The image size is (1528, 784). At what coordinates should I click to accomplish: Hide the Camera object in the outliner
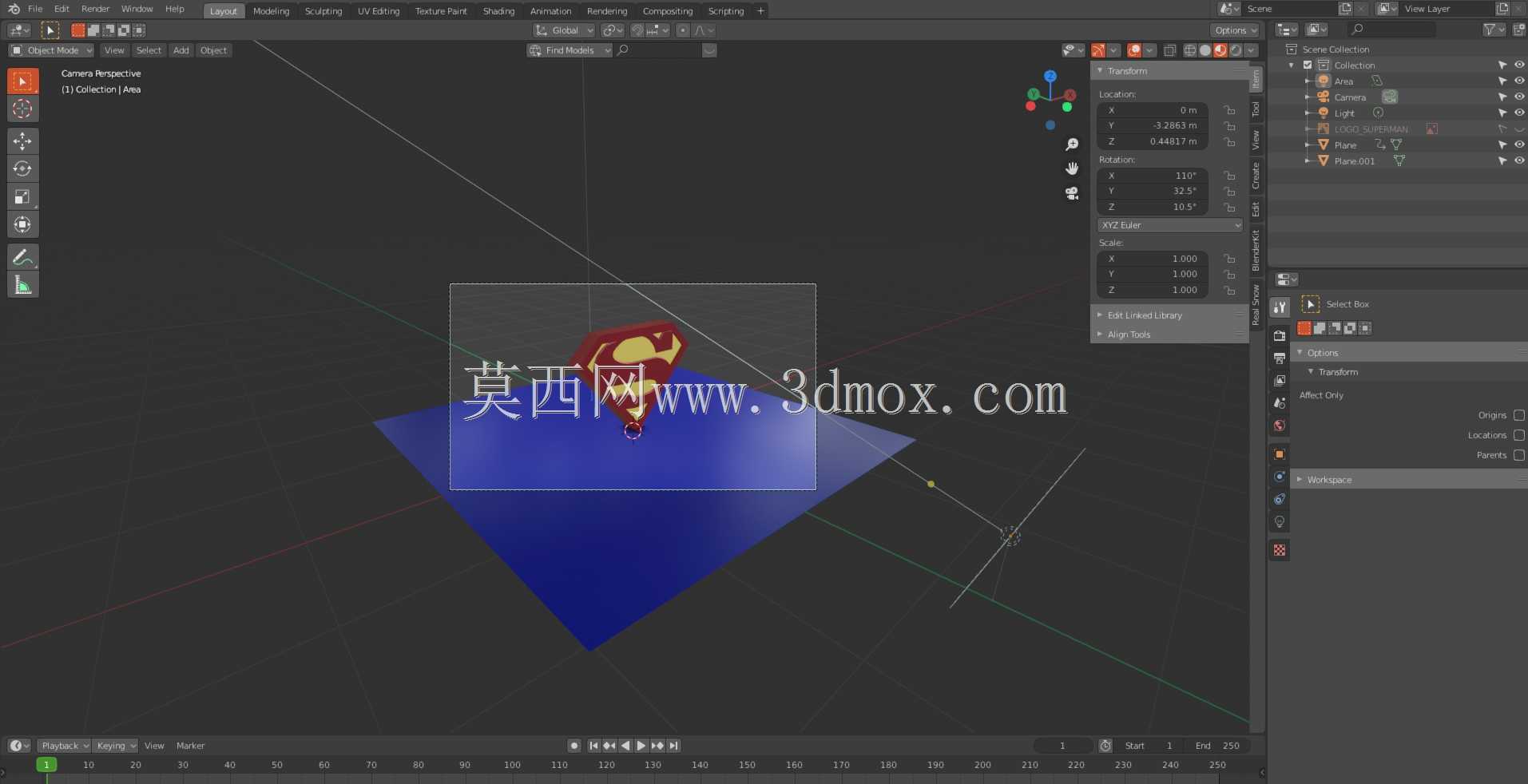coord(1519,97)
